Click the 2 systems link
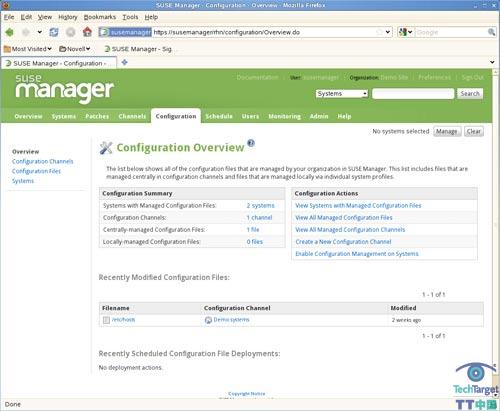The width and height of the screenshot is (500, 411). click(x=261, y=206)
